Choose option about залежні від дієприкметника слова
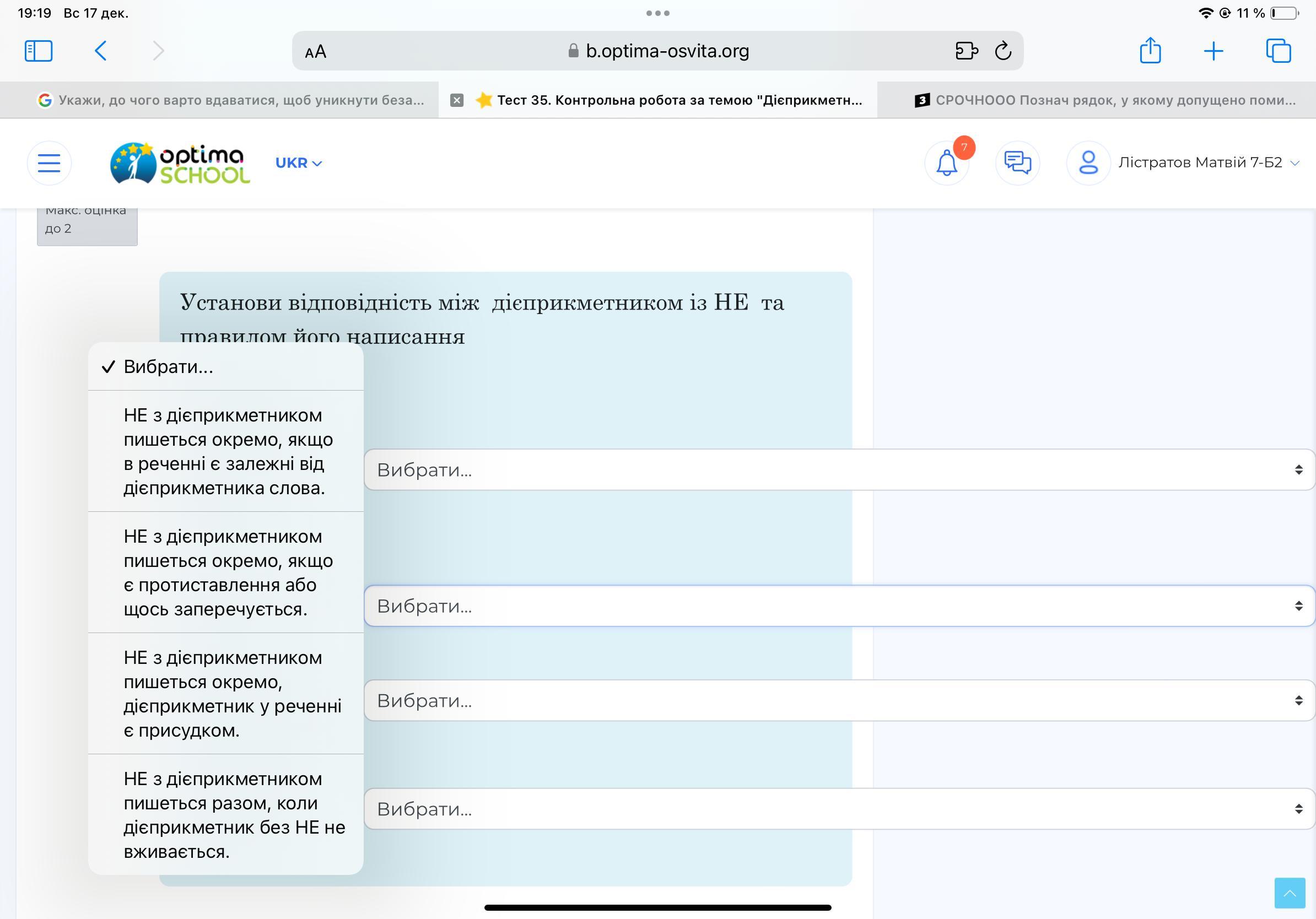This screenshot has height=919, width=1316. point(225,451)
